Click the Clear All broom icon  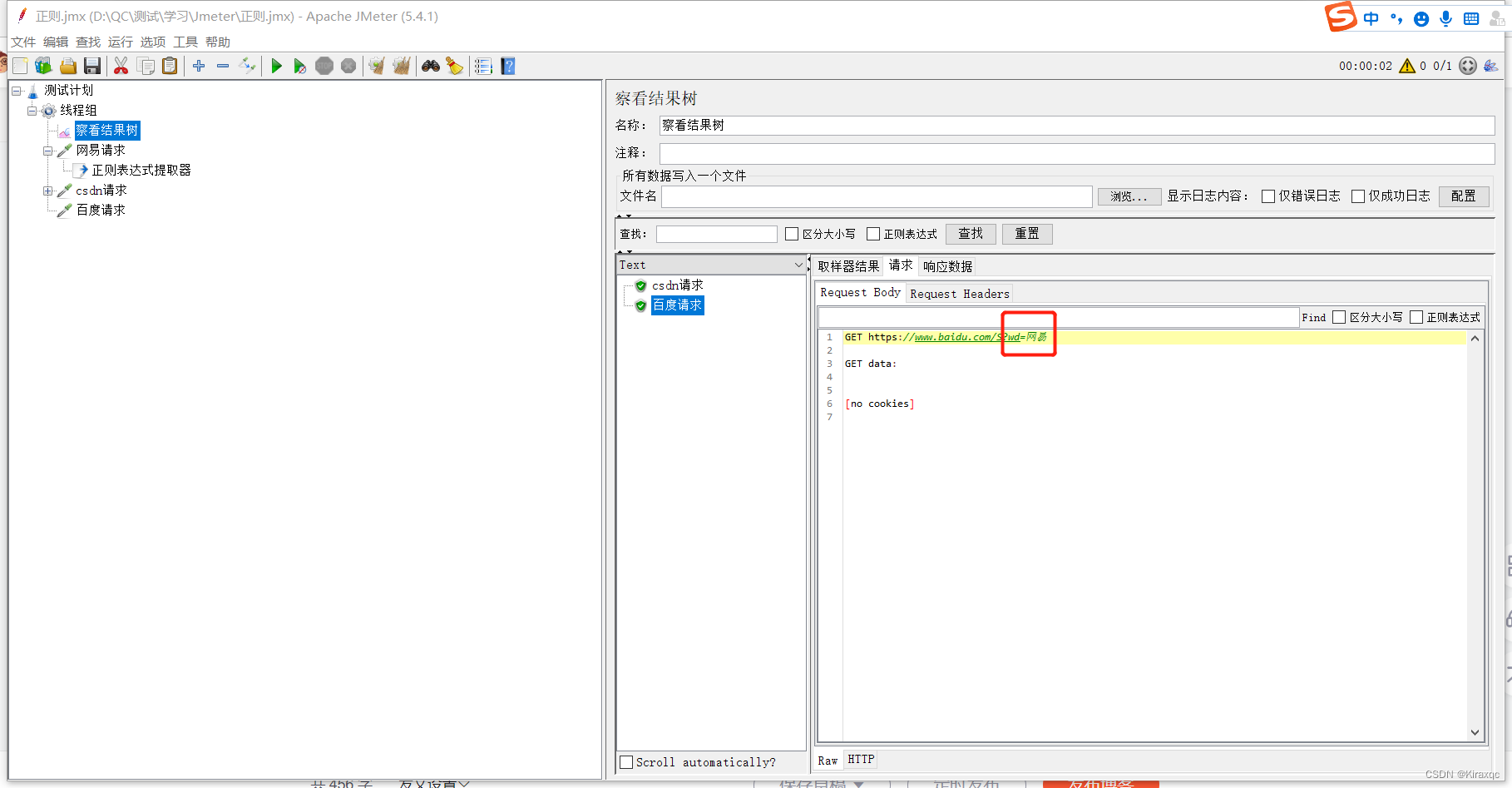click(x=402, y=66)
